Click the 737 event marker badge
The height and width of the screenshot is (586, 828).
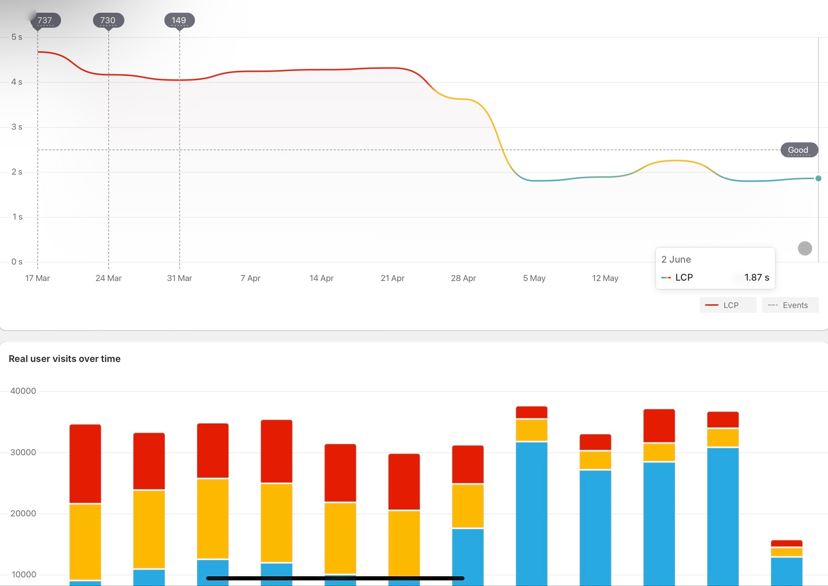tap(42, 19)
